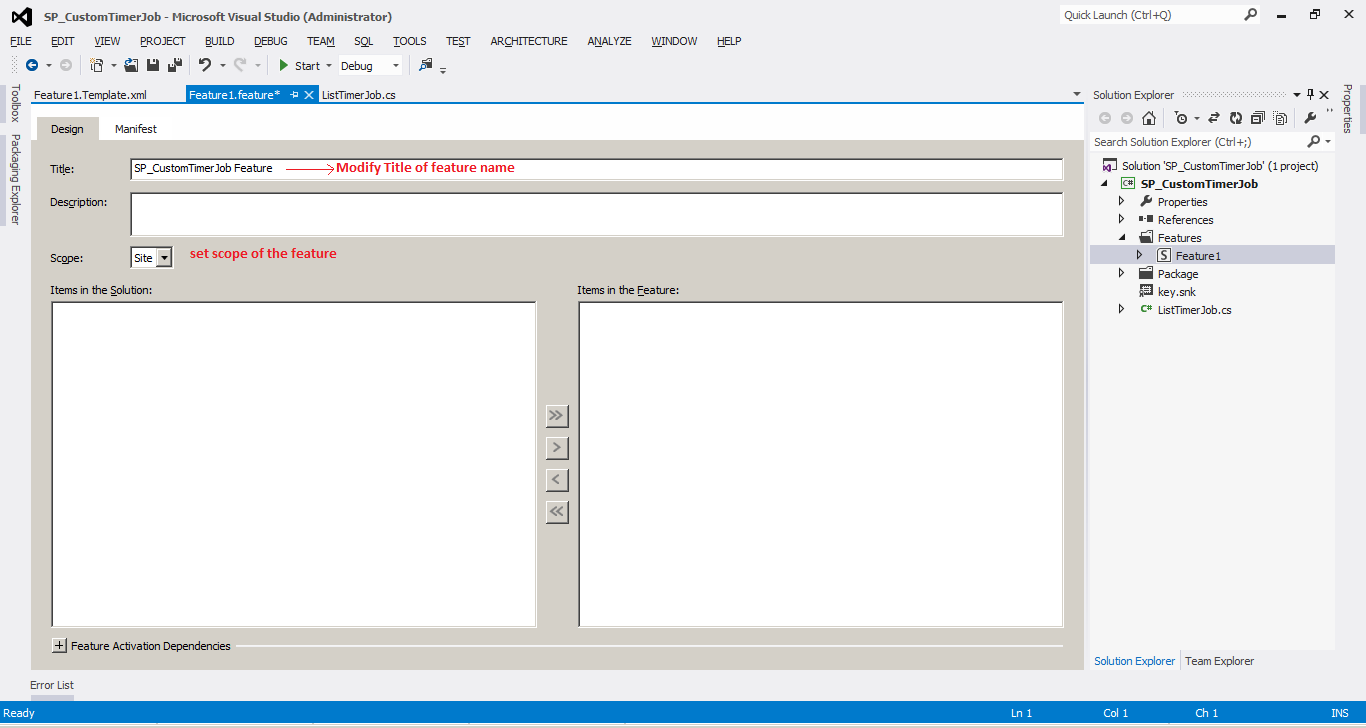Open the Solution Explorer window options dropdown
Image resolution: width=1366 pixels, height=728 pixels.
pos(1297,94)
